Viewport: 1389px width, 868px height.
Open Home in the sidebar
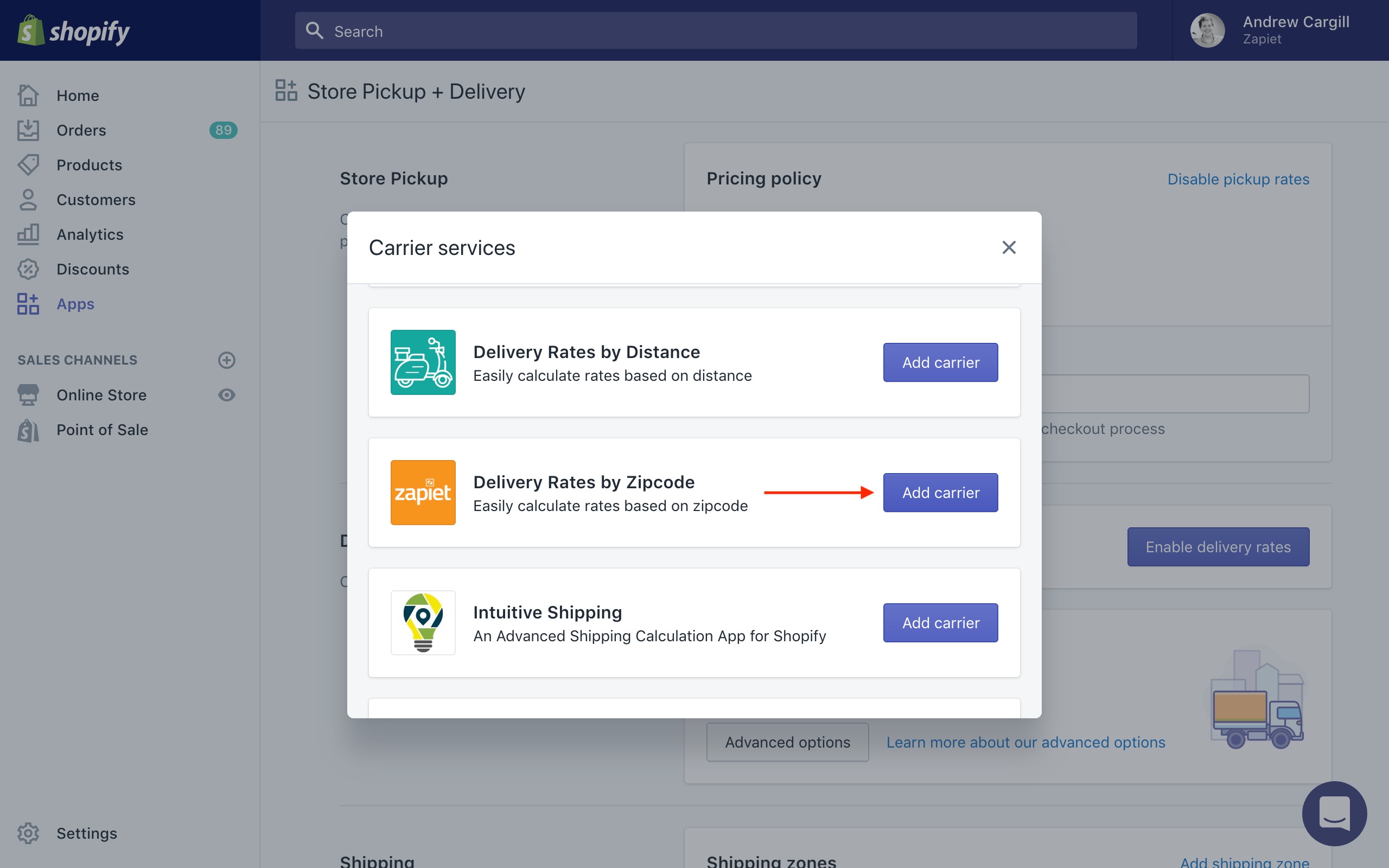tap(78, 95)
